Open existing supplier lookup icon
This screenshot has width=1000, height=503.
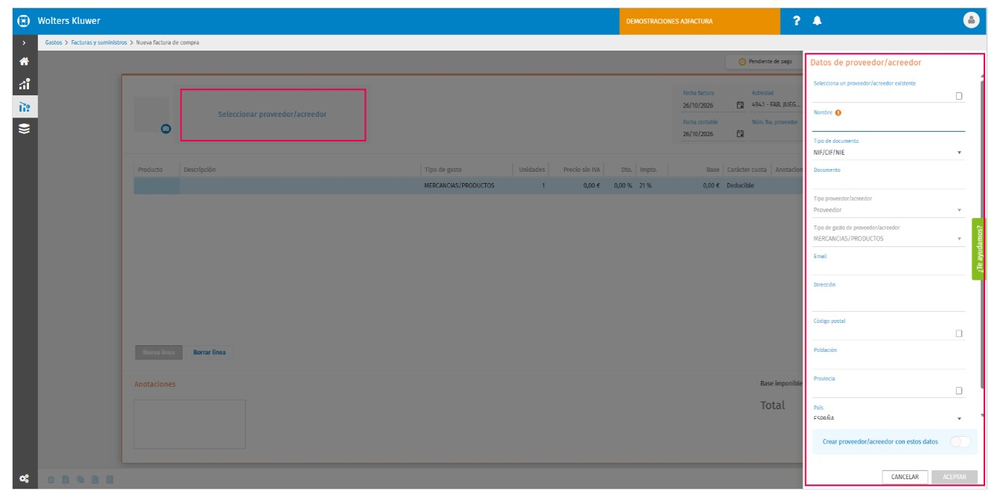pyautogui.click(x=959, y=96)
